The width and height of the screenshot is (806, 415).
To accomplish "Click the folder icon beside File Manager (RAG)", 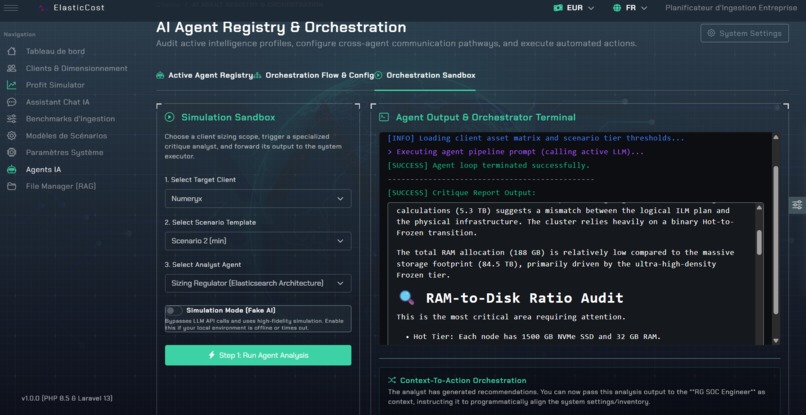I will [x=11, y=186].
